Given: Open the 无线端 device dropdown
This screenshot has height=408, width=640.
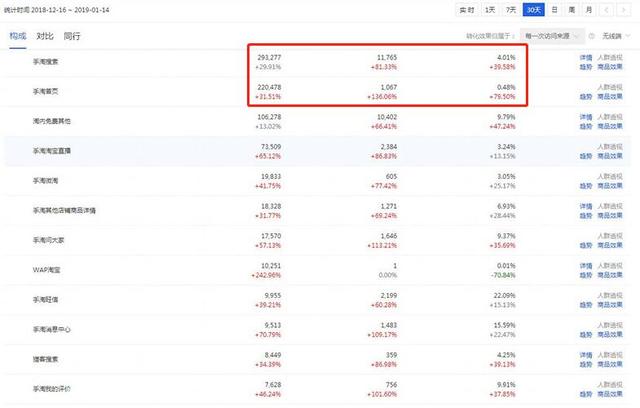Looking at the screenshot, I should [616, 36].
